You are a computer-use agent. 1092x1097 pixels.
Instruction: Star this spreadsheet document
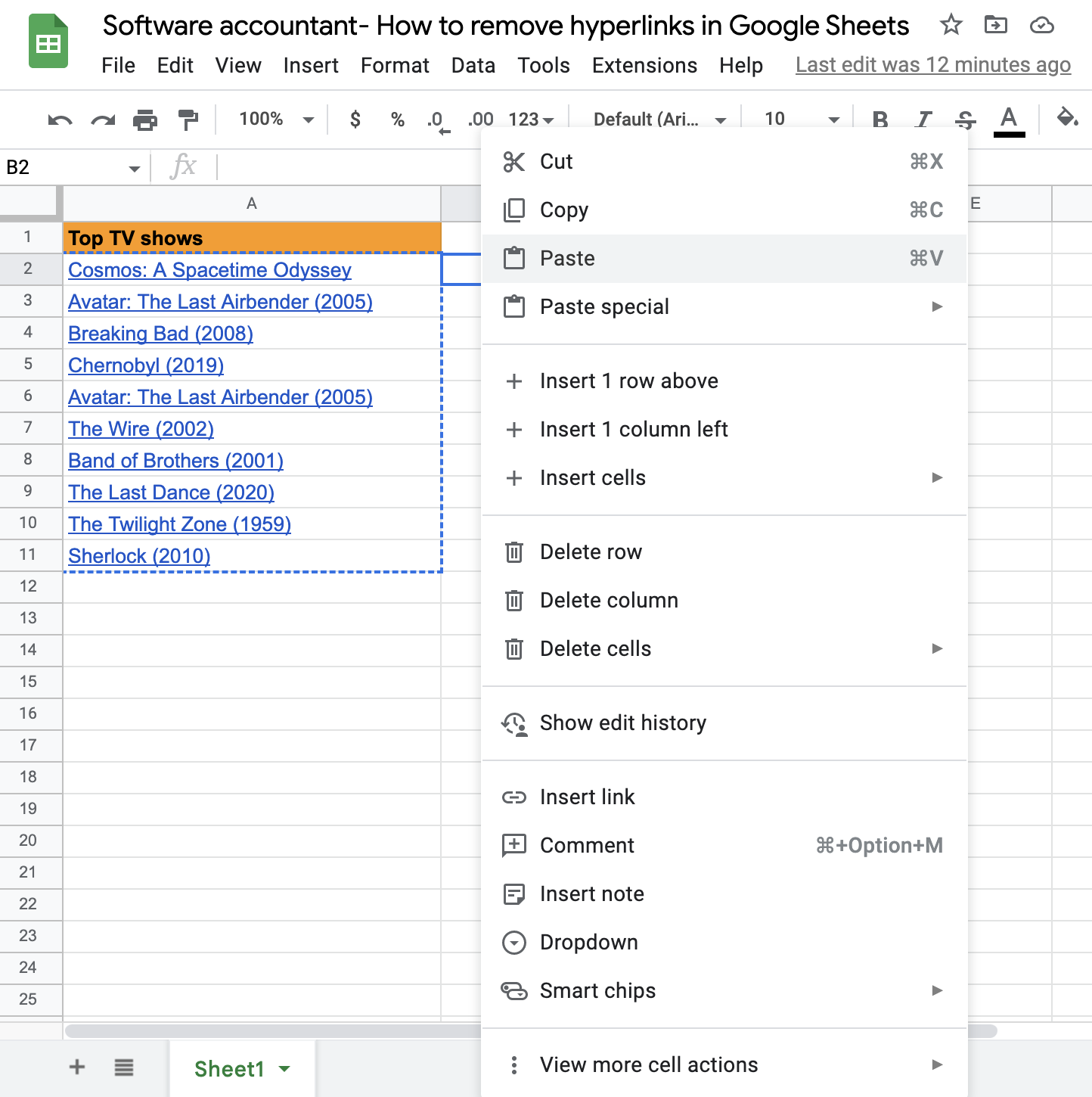pos(951,25)
